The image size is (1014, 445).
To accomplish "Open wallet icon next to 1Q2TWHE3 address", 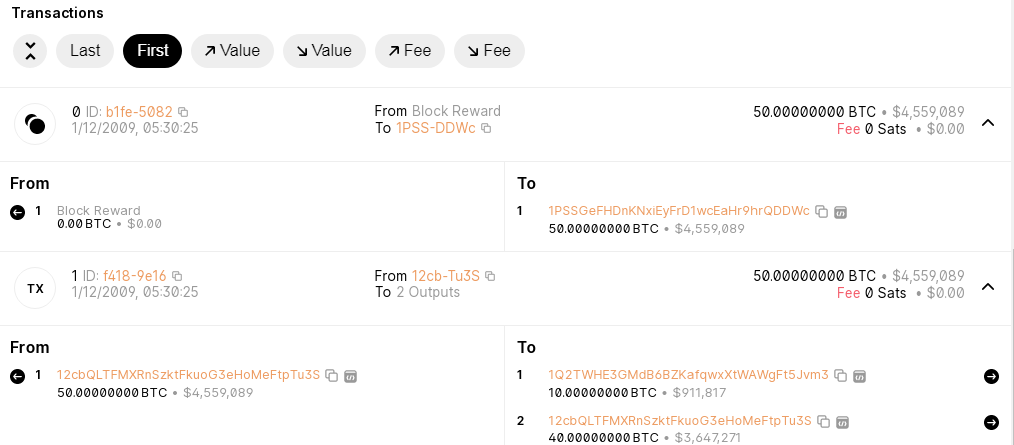I will tap(859, 376).
